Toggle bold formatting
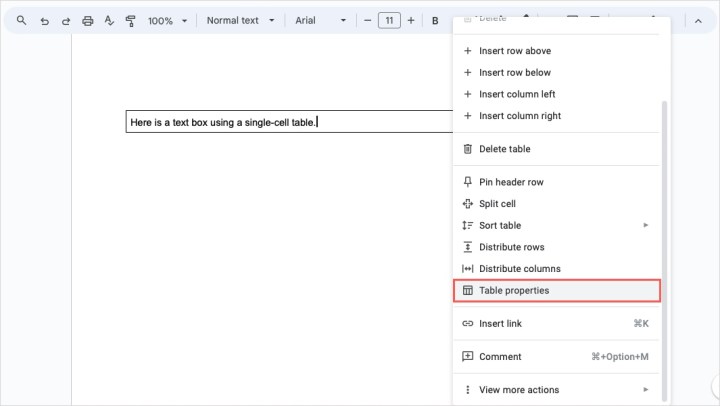The width and height of the screenshot is (720, 406). (435, 20)
